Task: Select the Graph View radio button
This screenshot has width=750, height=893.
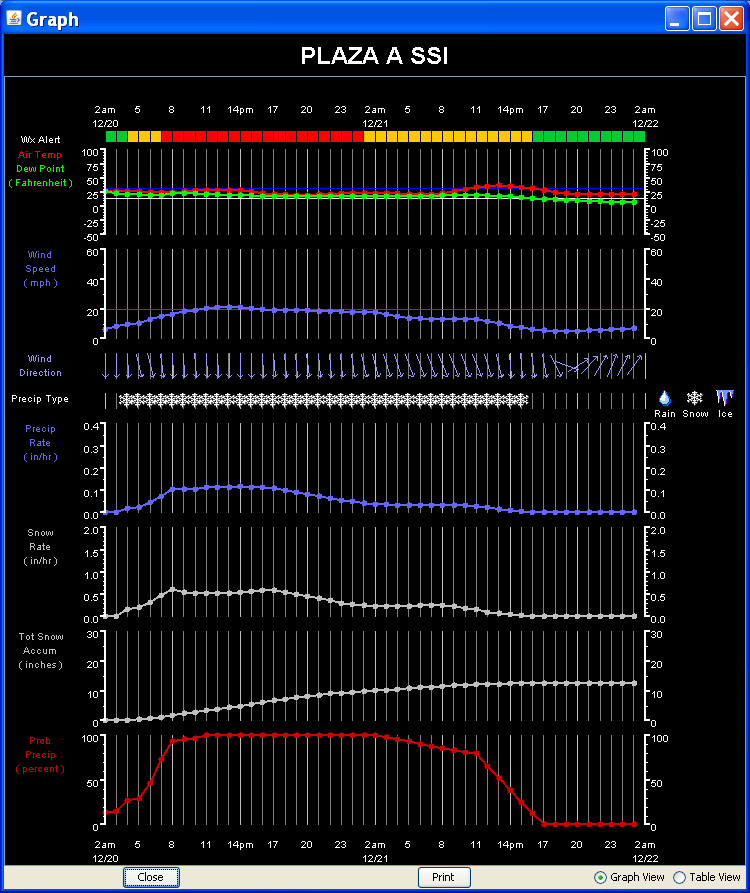Action: coord(600,877)
